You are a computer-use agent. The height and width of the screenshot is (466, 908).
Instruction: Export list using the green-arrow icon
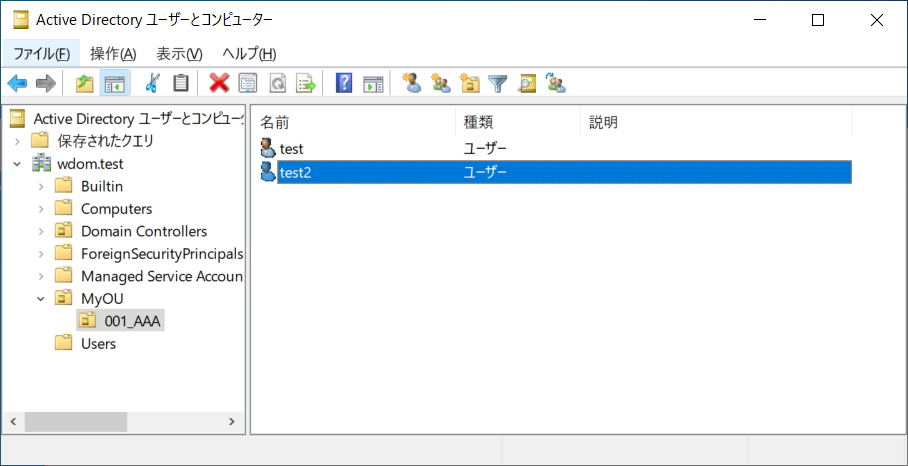[306, 83]
